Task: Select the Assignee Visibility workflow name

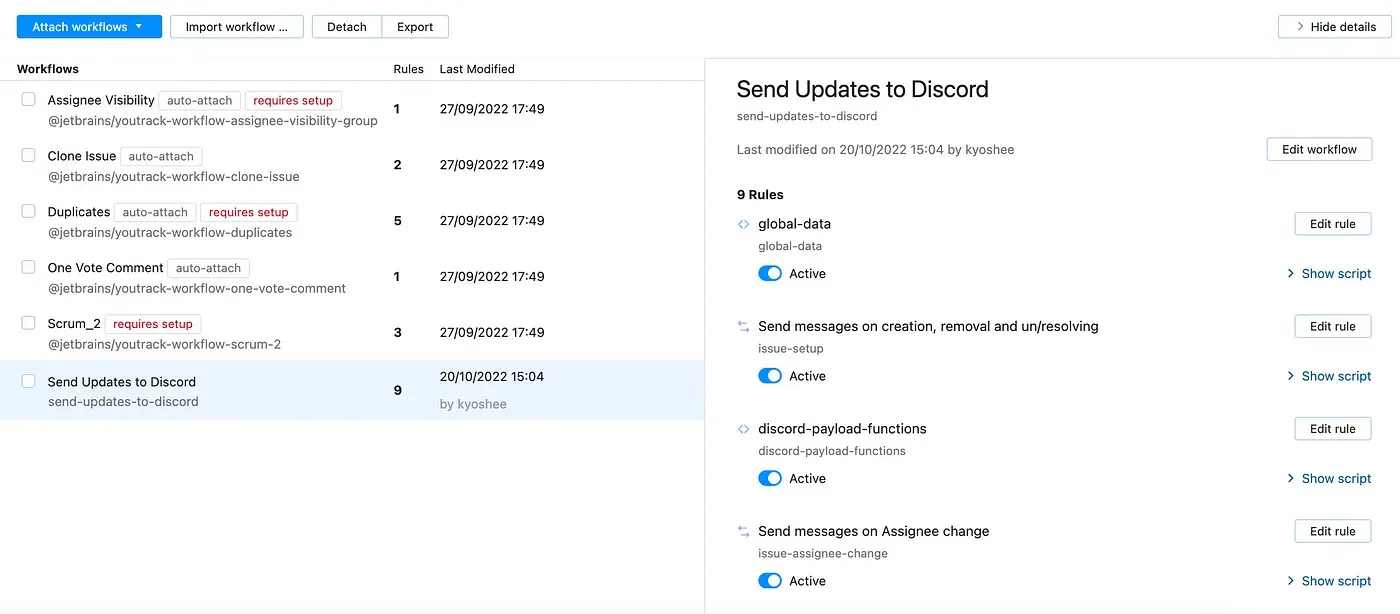Action: tap(101, 100)
